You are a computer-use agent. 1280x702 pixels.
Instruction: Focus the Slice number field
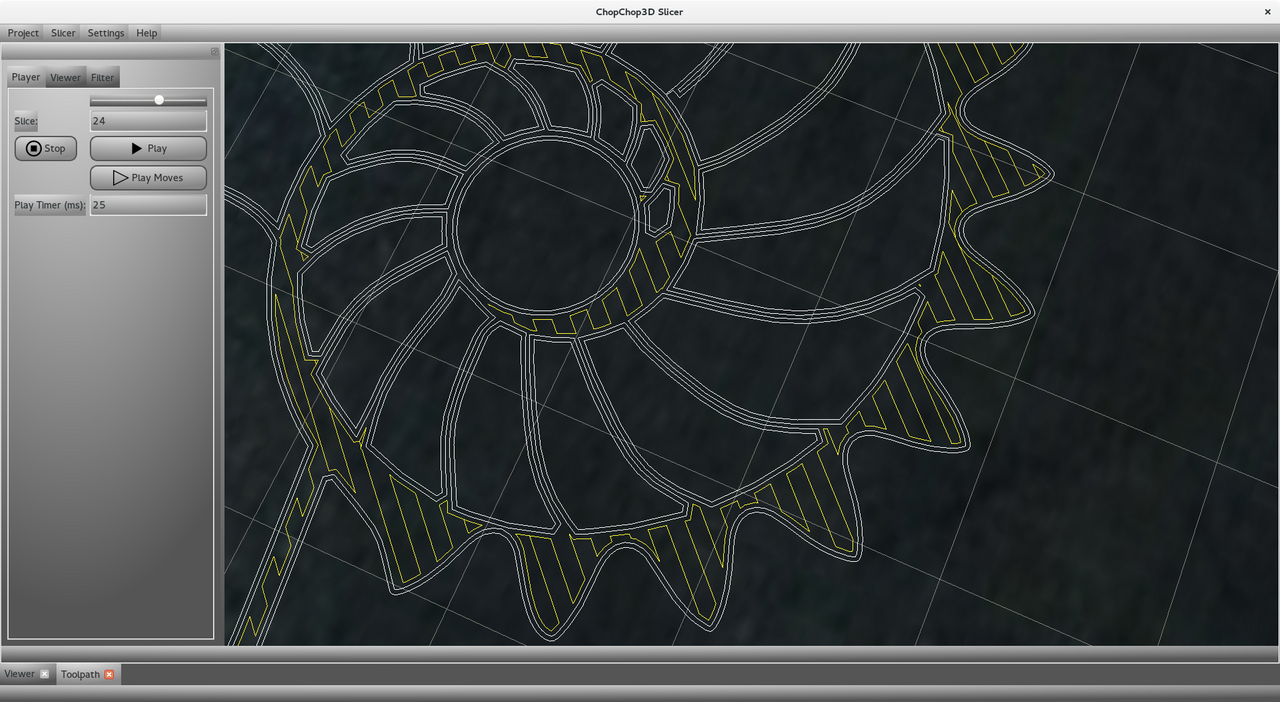[148, 121]
